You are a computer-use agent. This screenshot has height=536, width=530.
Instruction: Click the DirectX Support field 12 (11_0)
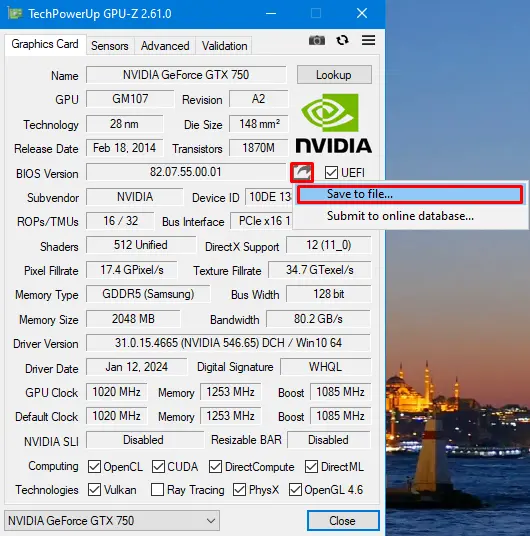pyautogui.click(x=329, y=245)
